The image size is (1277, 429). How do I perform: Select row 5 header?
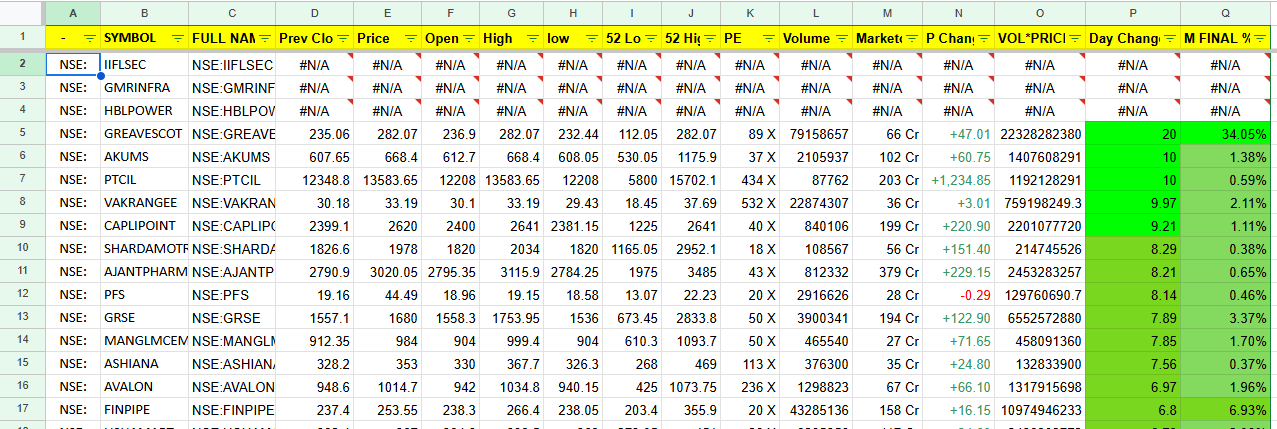coord(22,133)
